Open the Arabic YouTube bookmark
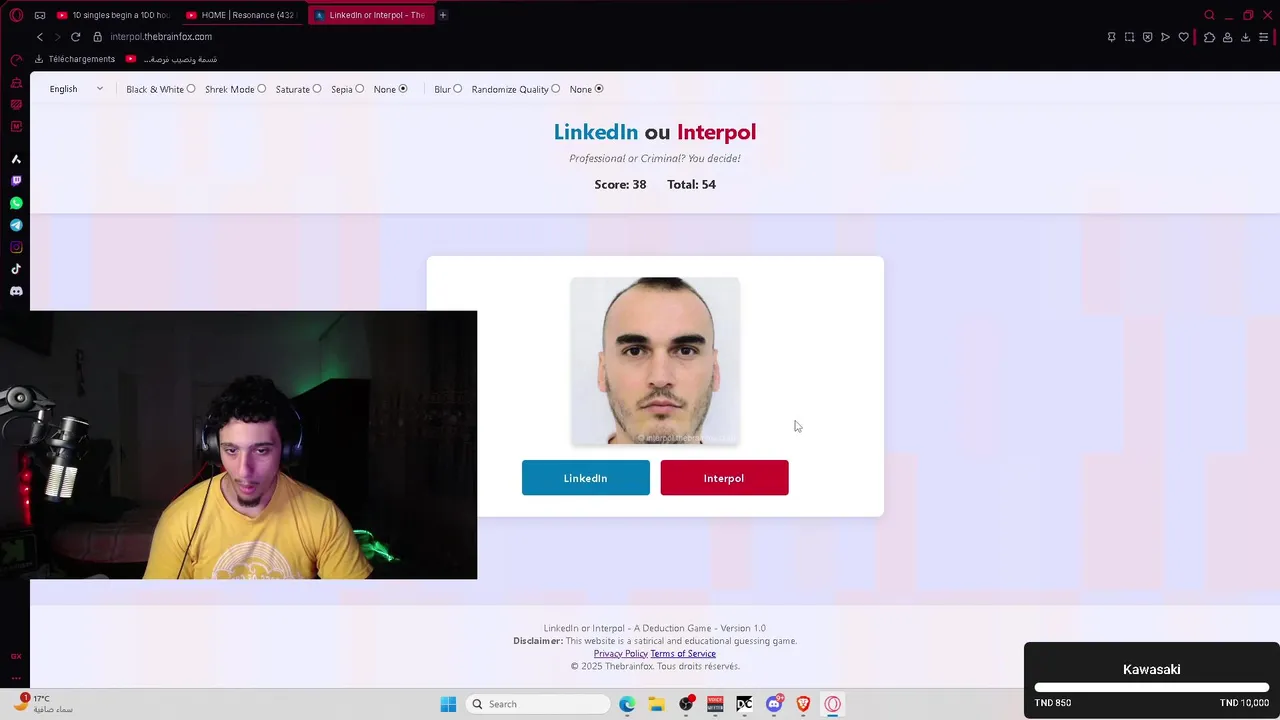 (x=171, y=59)
